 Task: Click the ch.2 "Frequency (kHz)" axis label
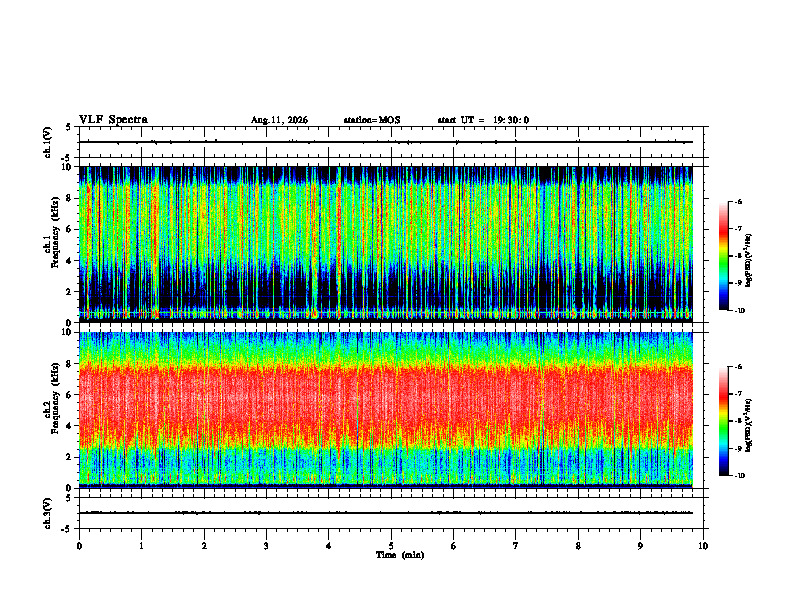tap(55, 398)
